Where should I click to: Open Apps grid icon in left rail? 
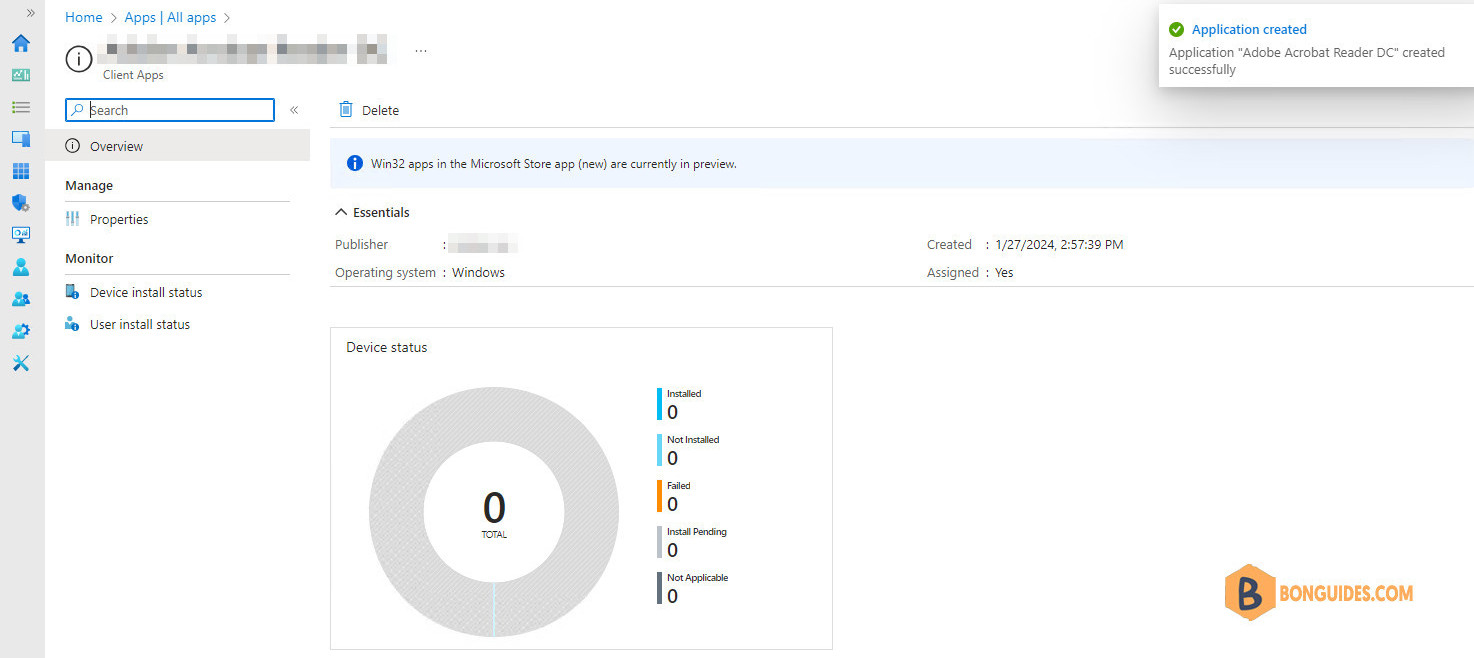click(x=20, y=171)
